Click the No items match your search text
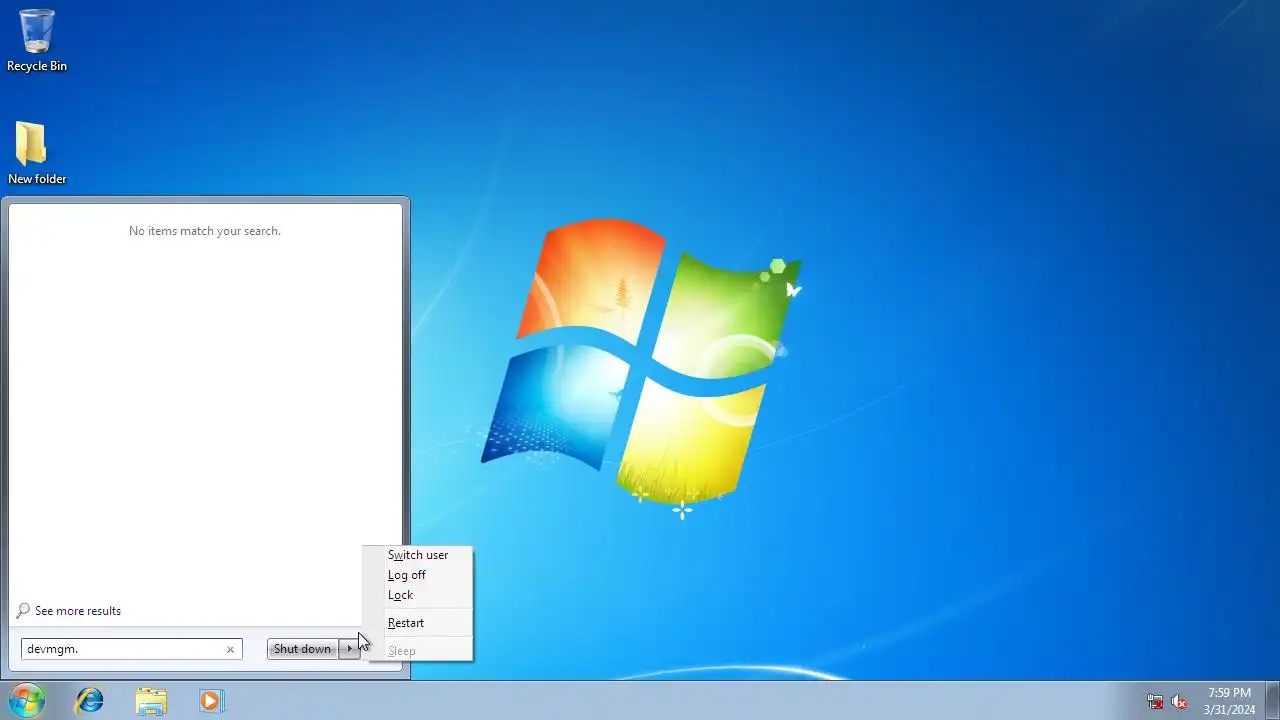This screenshot has width=1280, height=720. [205, 231]
